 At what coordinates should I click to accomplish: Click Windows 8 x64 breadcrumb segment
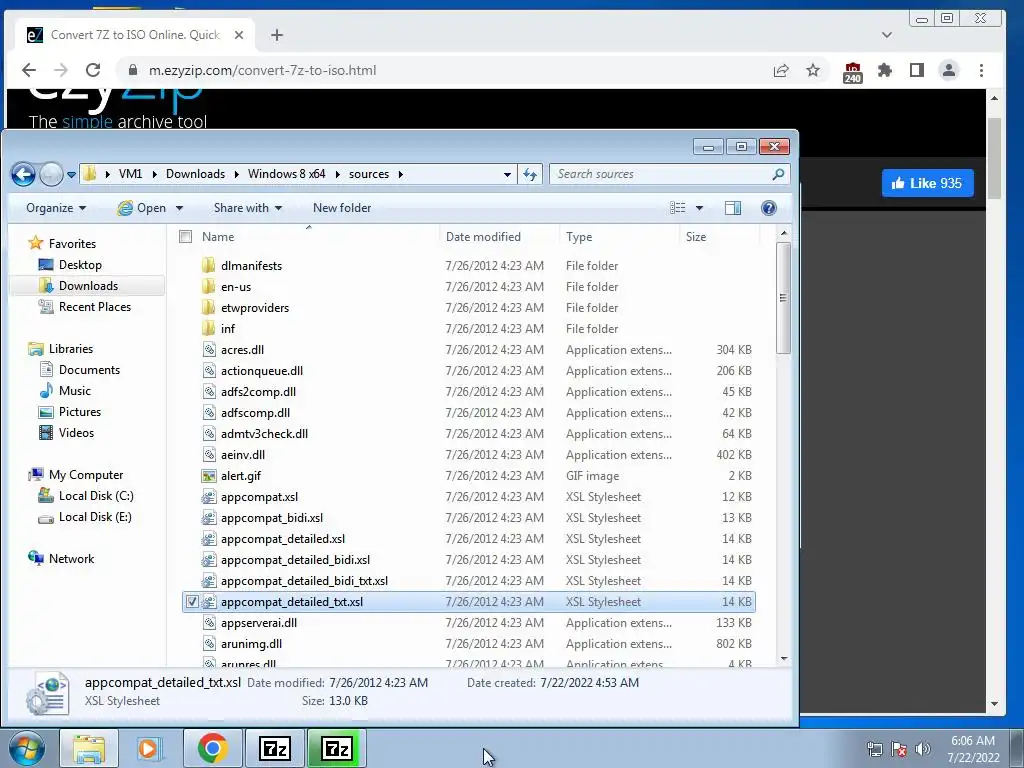click(286, 174)
